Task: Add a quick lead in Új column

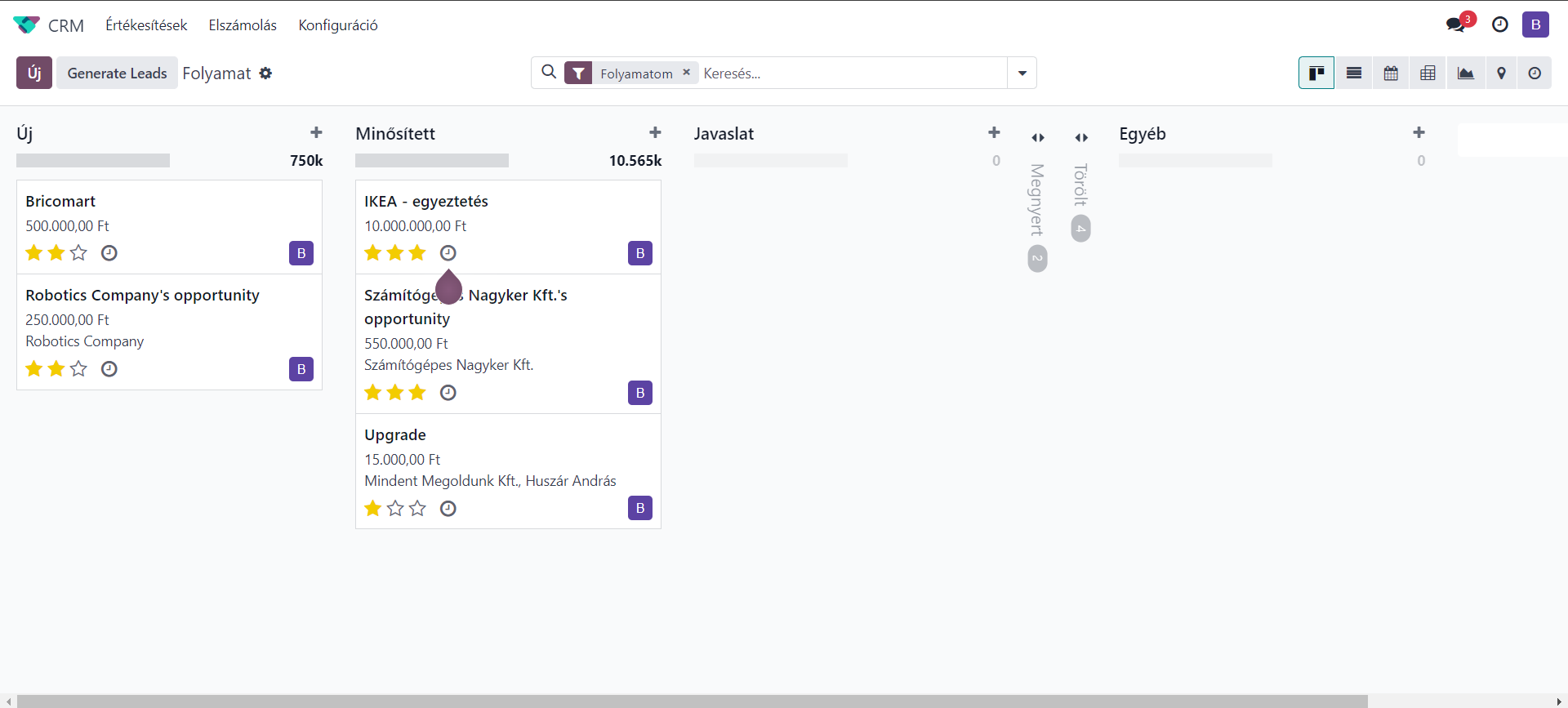Action: [316, 132]
